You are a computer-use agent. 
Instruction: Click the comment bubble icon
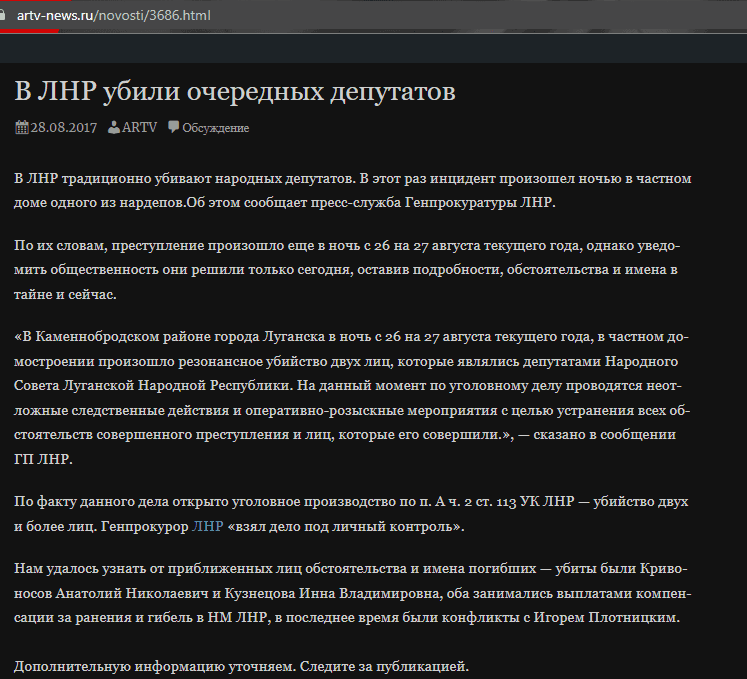click(174, 127)
